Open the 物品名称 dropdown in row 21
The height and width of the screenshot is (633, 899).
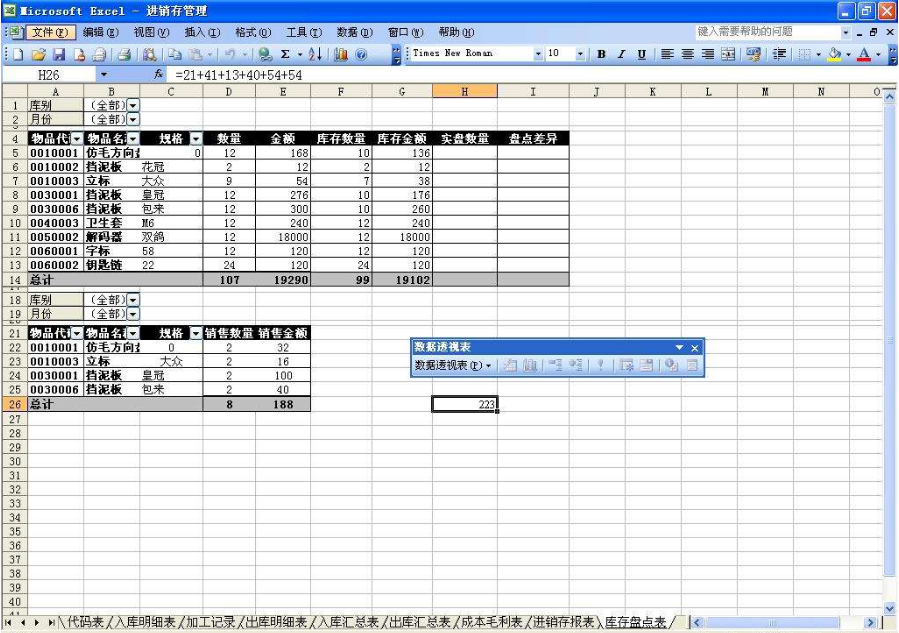coord(133,333)
